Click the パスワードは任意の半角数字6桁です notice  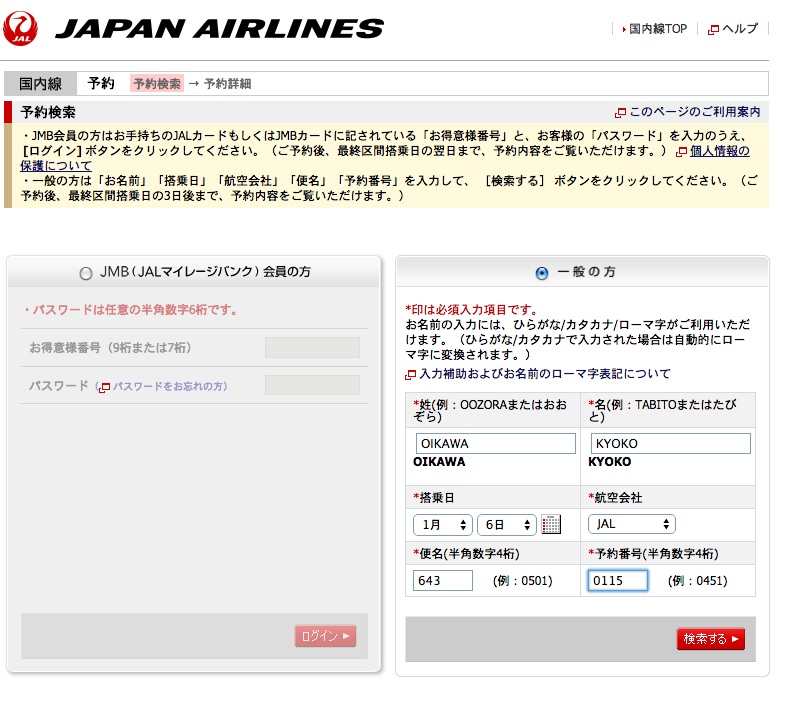coord(131,310)
